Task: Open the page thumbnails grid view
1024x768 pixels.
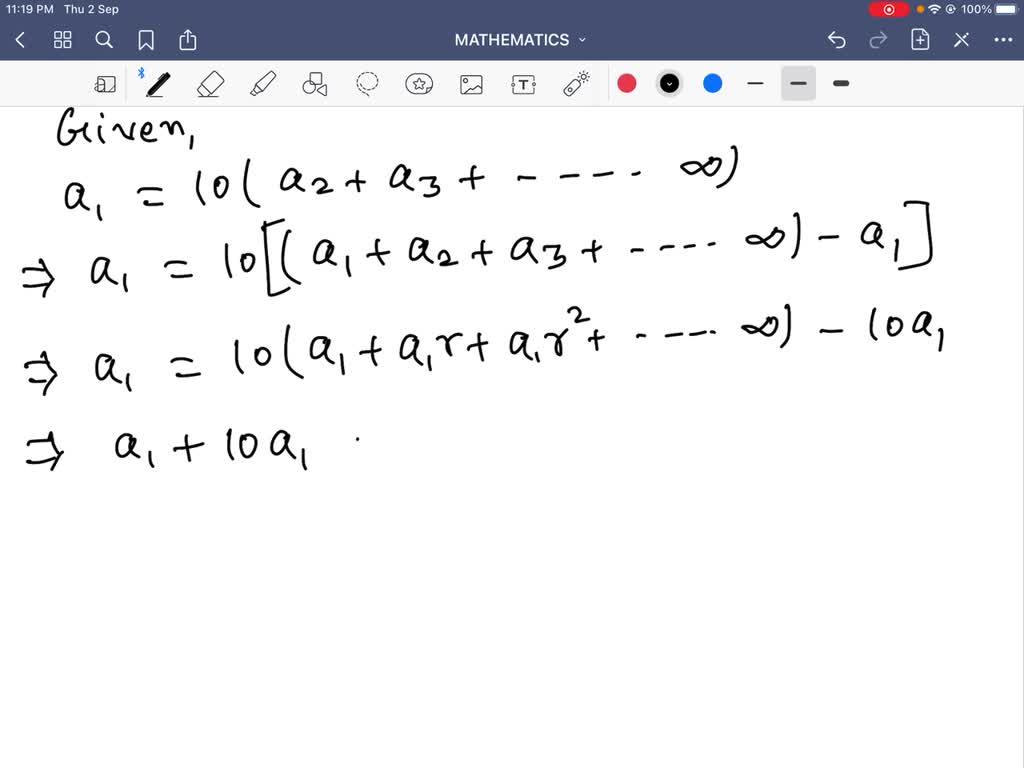Action: coord(62,39)
